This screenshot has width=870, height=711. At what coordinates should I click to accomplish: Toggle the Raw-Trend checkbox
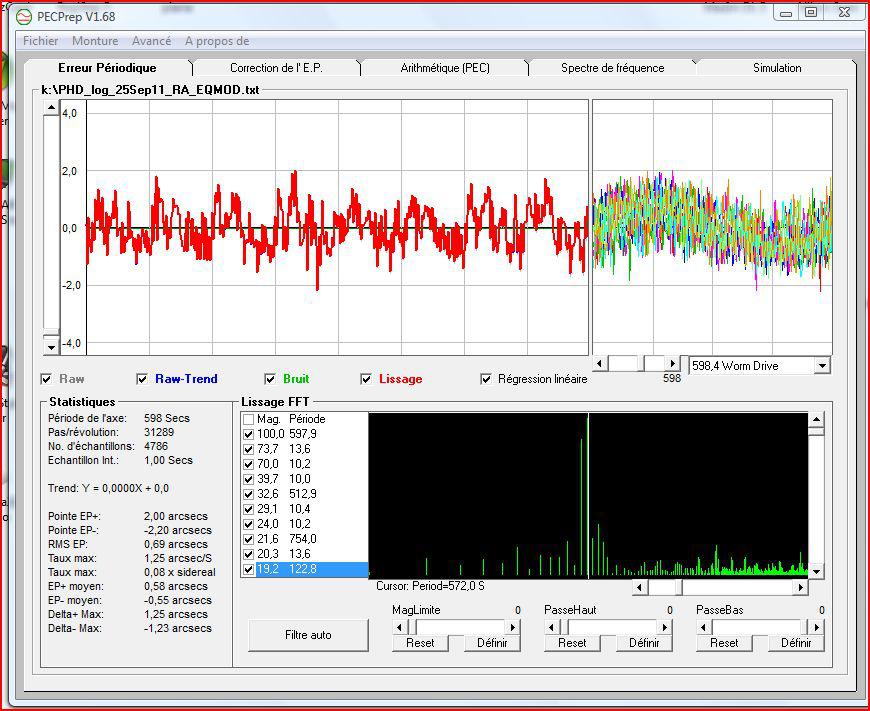coord(141,379)
